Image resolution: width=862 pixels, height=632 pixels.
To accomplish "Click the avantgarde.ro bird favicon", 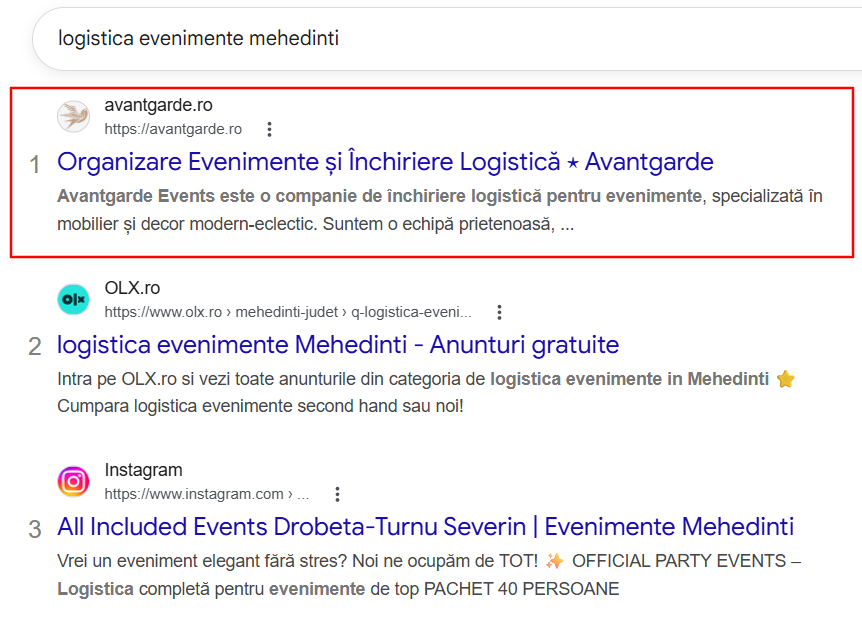I will coord(74,117).
